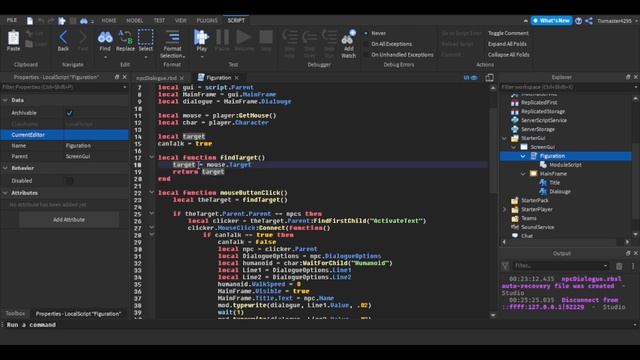Click the Filter workspace search field
640x360 pixels.
point(569,87)
